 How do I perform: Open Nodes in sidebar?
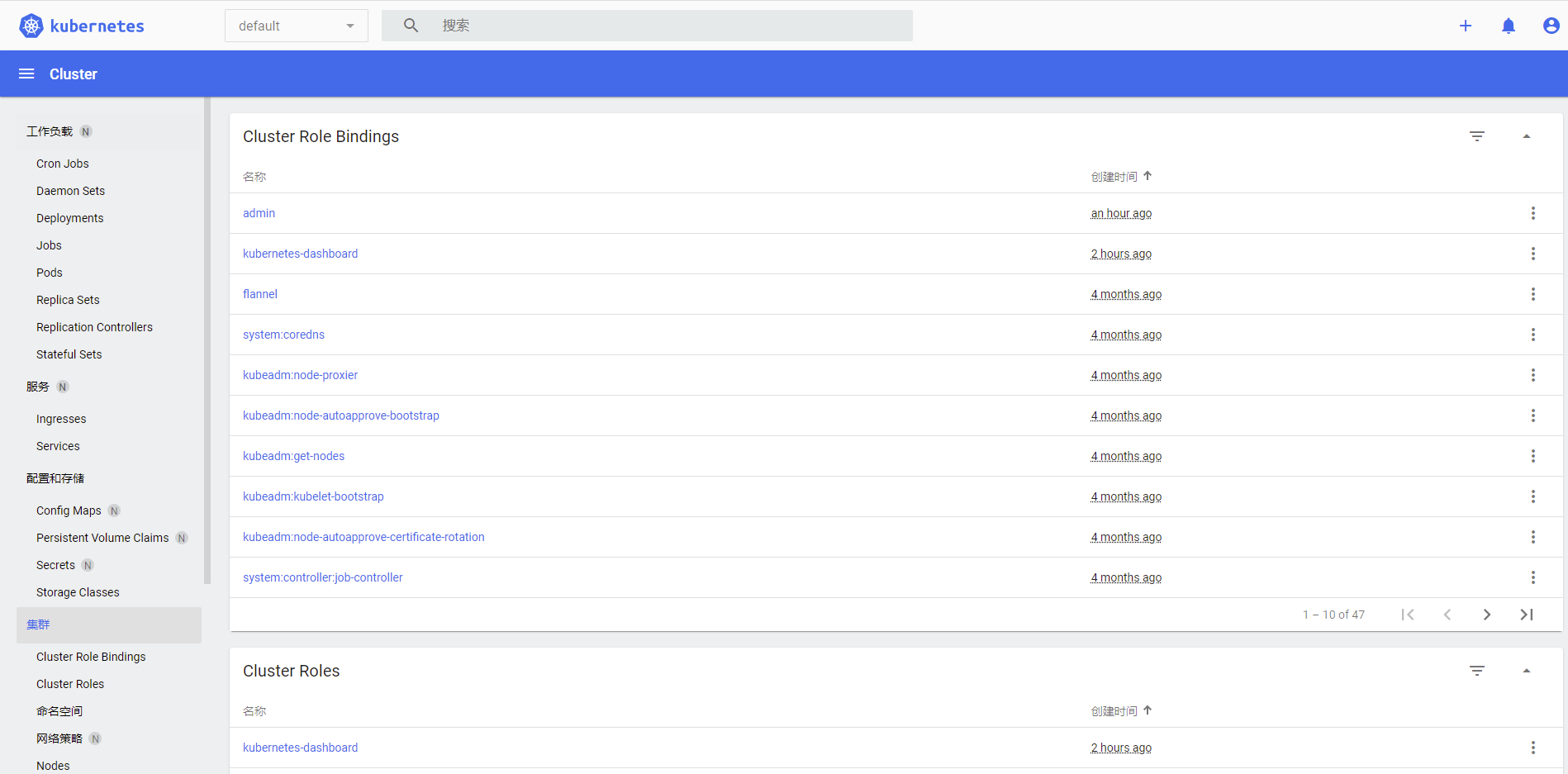click(x=53, y=766)
